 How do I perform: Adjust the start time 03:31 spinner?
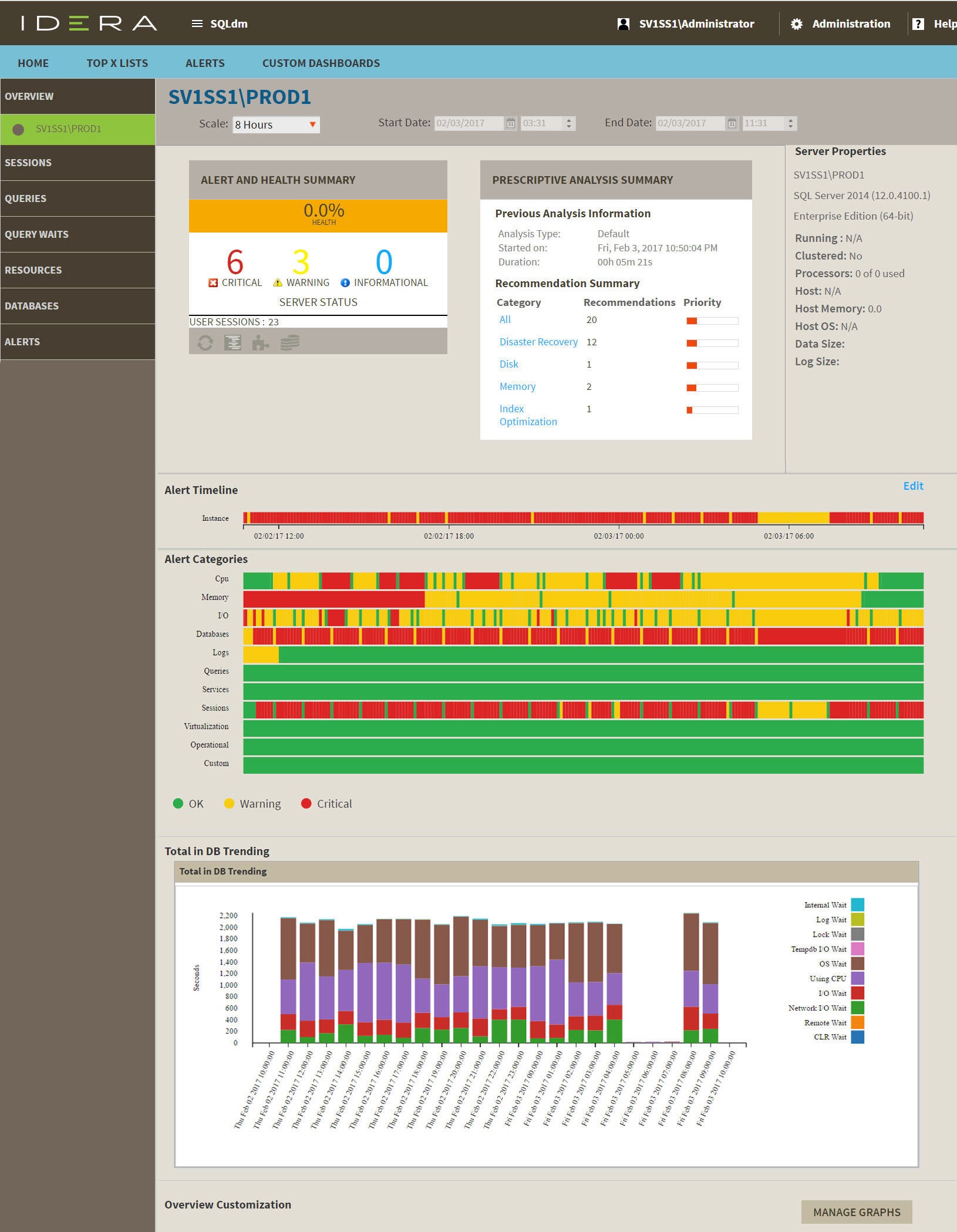[x=568, y=123]
